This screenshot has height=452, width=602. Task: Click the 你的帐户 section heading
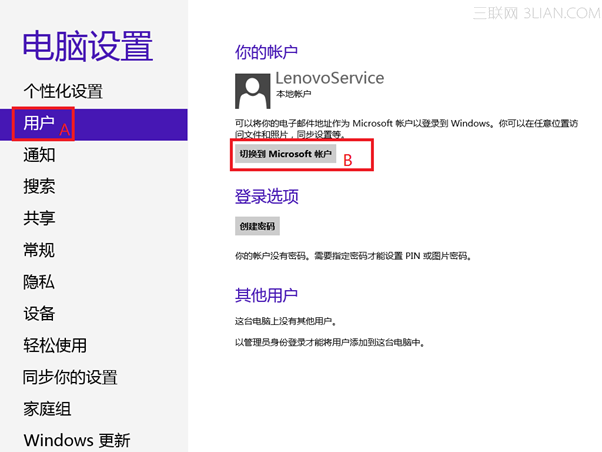(x=266, y=53)
